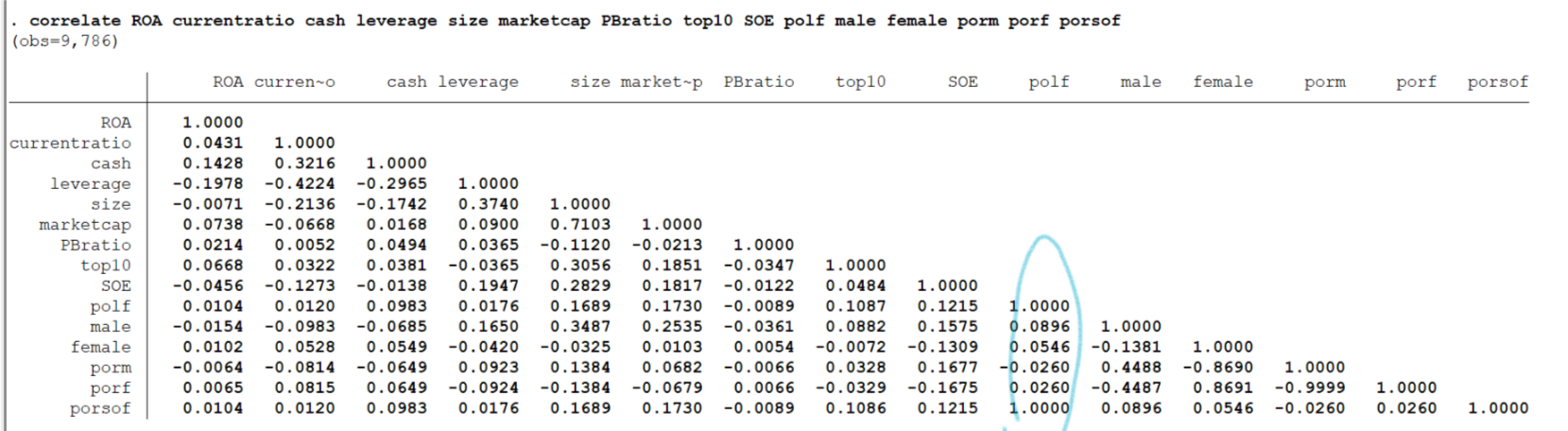Screen dimensions: 1568x431
Task: Click the "leverage" row label
Action: pos(91,184)
